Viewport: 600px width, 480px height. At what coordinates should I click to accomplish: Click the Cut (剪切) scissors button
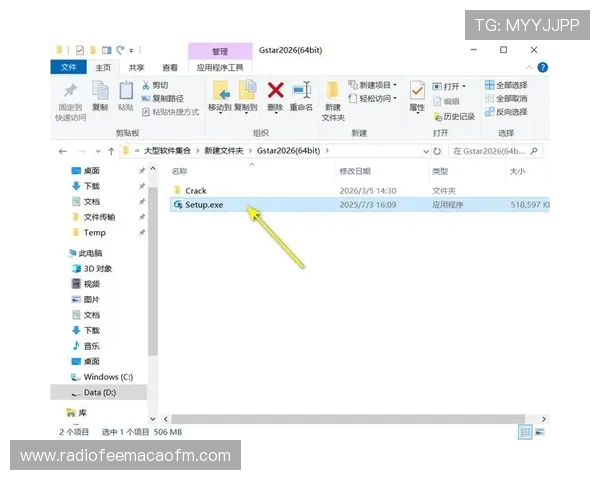click(x=155, y=85)
